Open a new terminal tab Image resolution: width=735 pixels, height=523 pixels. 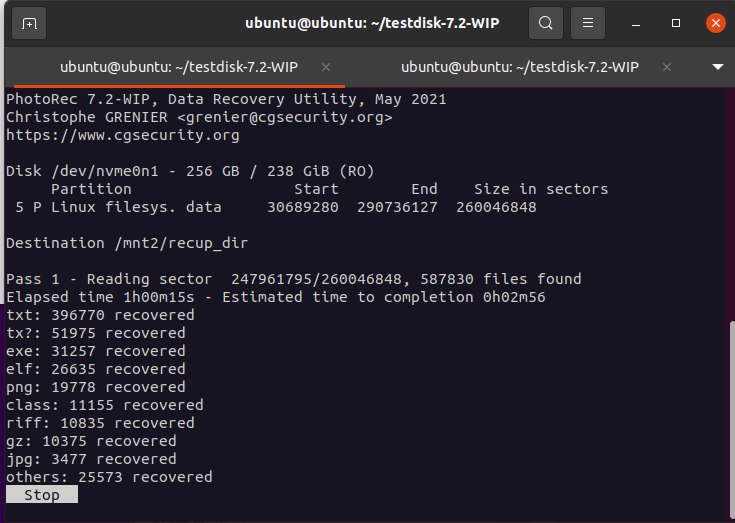pos(29,23)
